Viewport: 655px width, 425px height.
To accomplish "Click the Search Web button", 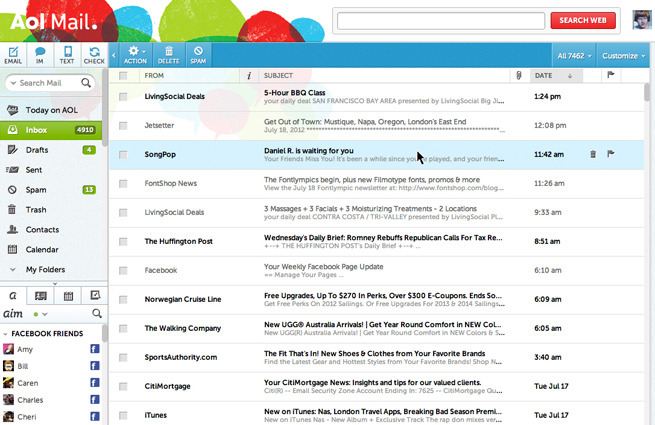I will 583,20.
